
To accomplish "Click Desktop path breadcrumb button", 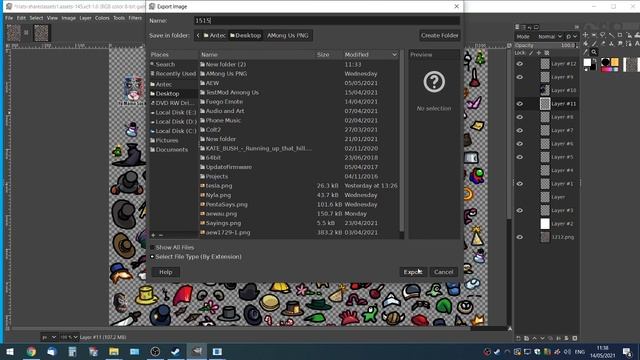I will (245, 36).
